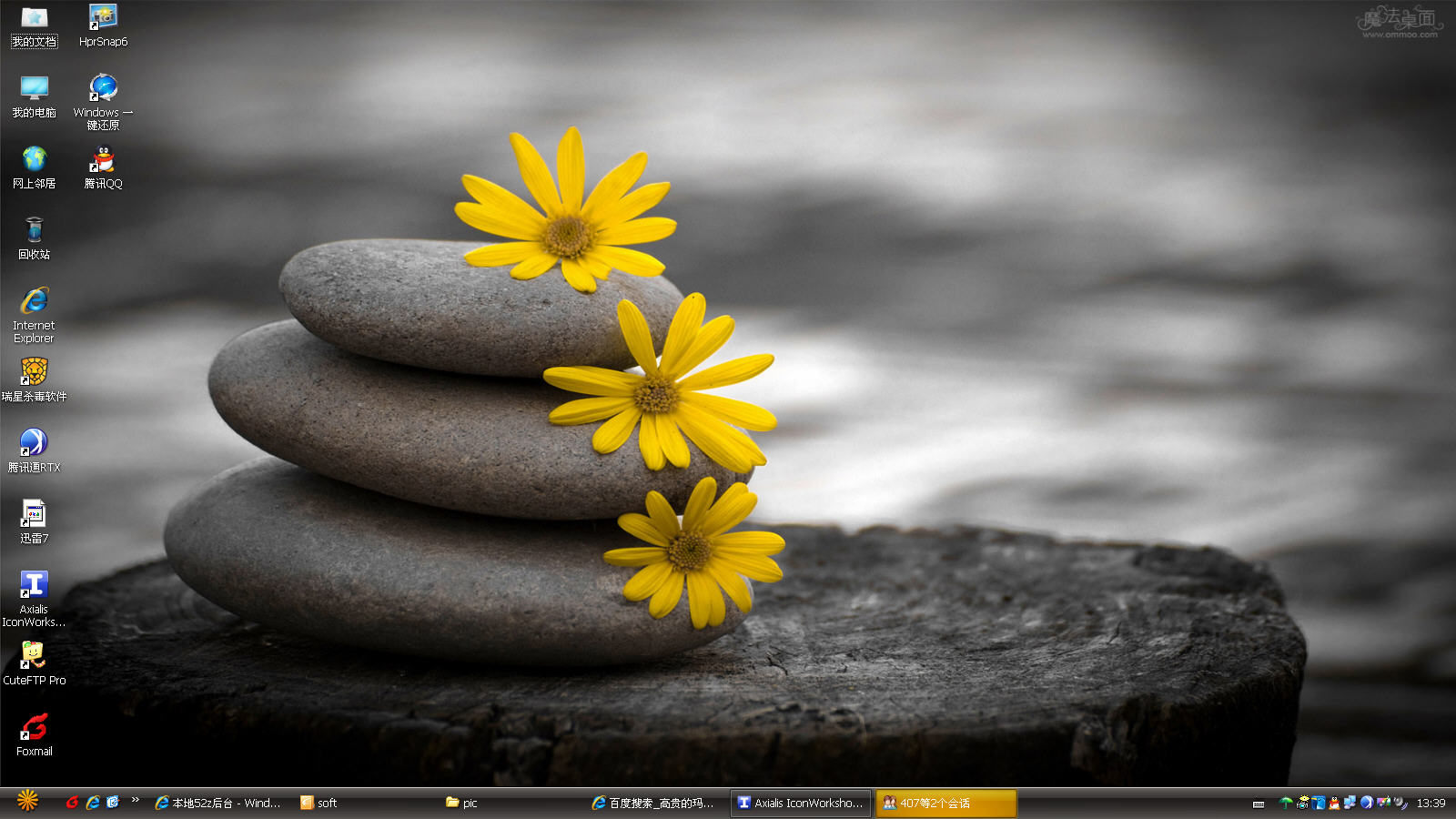Click the Internet Explorer quick launch icon
1456x819 pixels.
(x=93, y=803)
